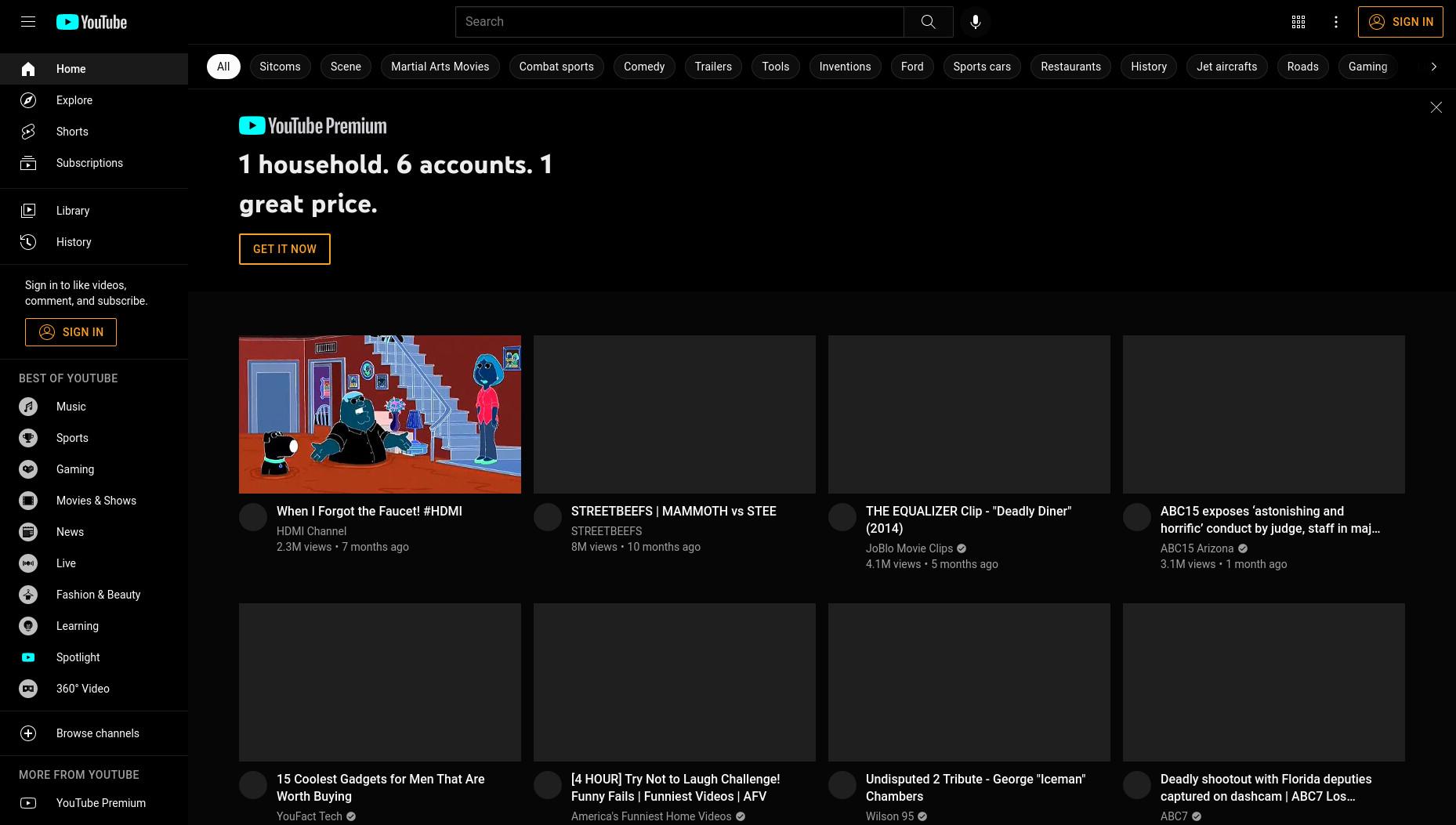The height and width of the screenshot is (825, 1456).
Task: Open Movies & Shows
Action: (94, 501)
